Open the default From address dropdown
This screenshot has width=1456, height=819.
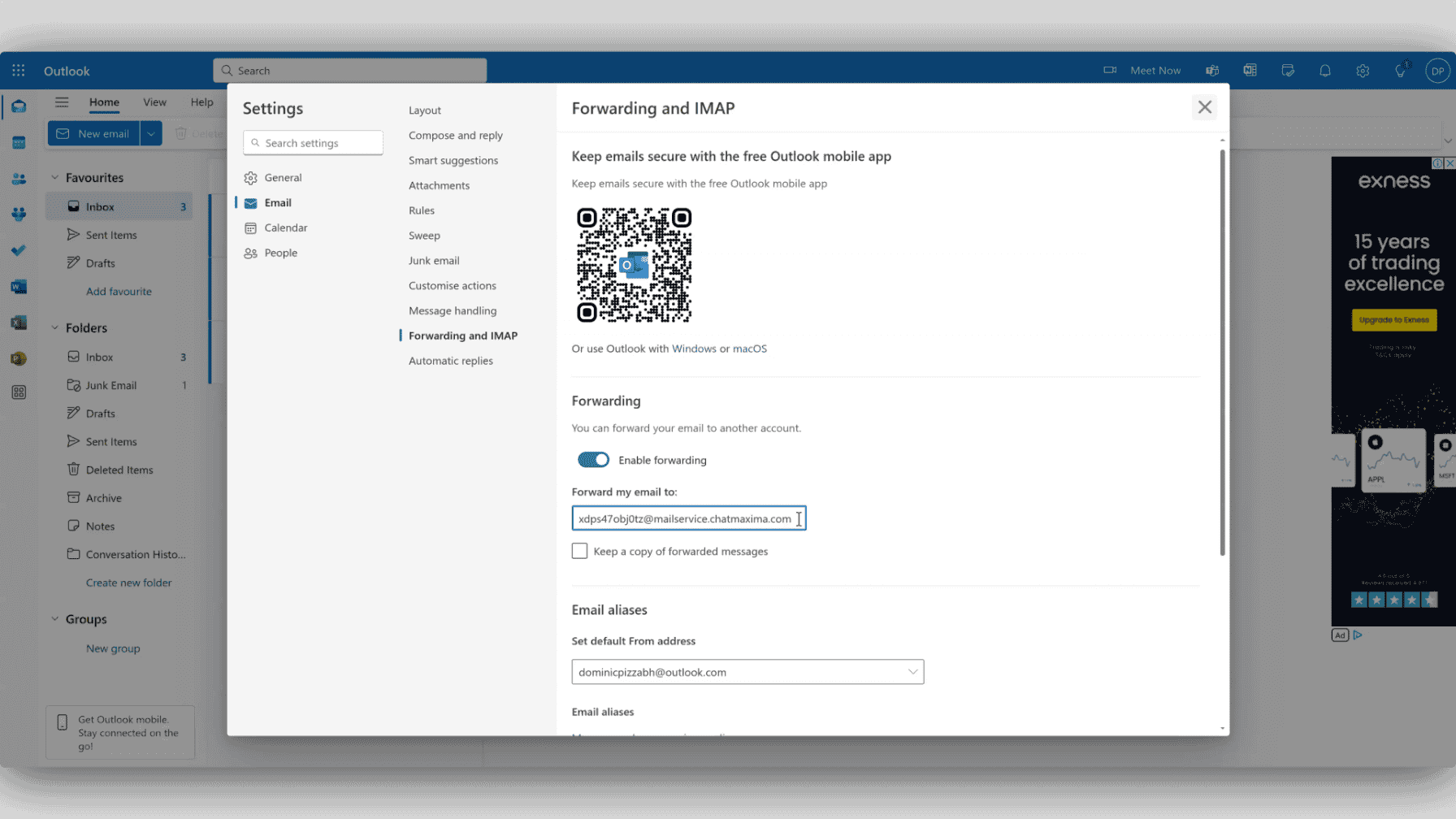click(747, 672)
